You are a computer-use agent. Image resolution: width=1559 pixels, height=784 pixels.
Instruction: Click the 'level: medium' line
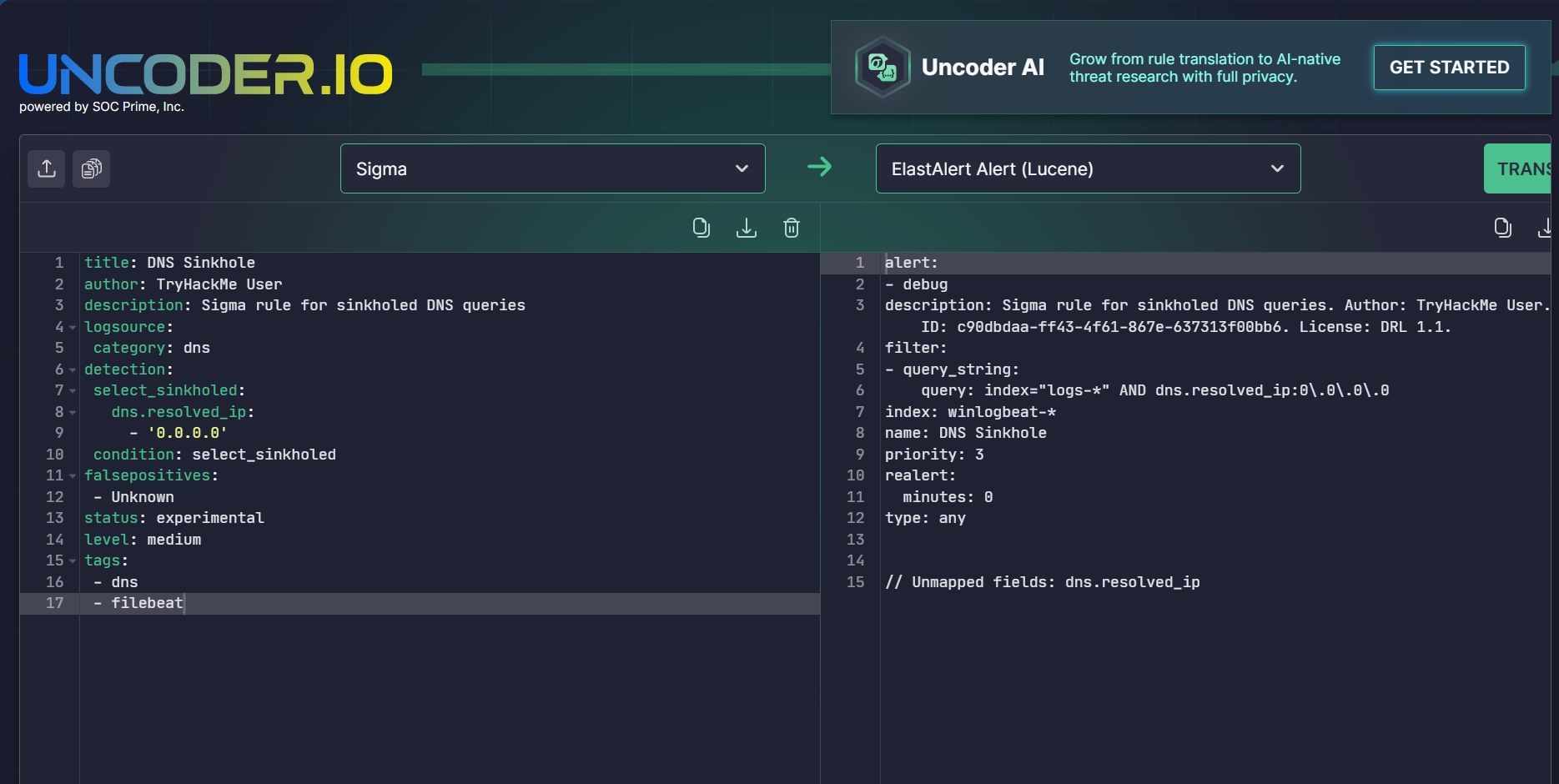click(143, 540)
